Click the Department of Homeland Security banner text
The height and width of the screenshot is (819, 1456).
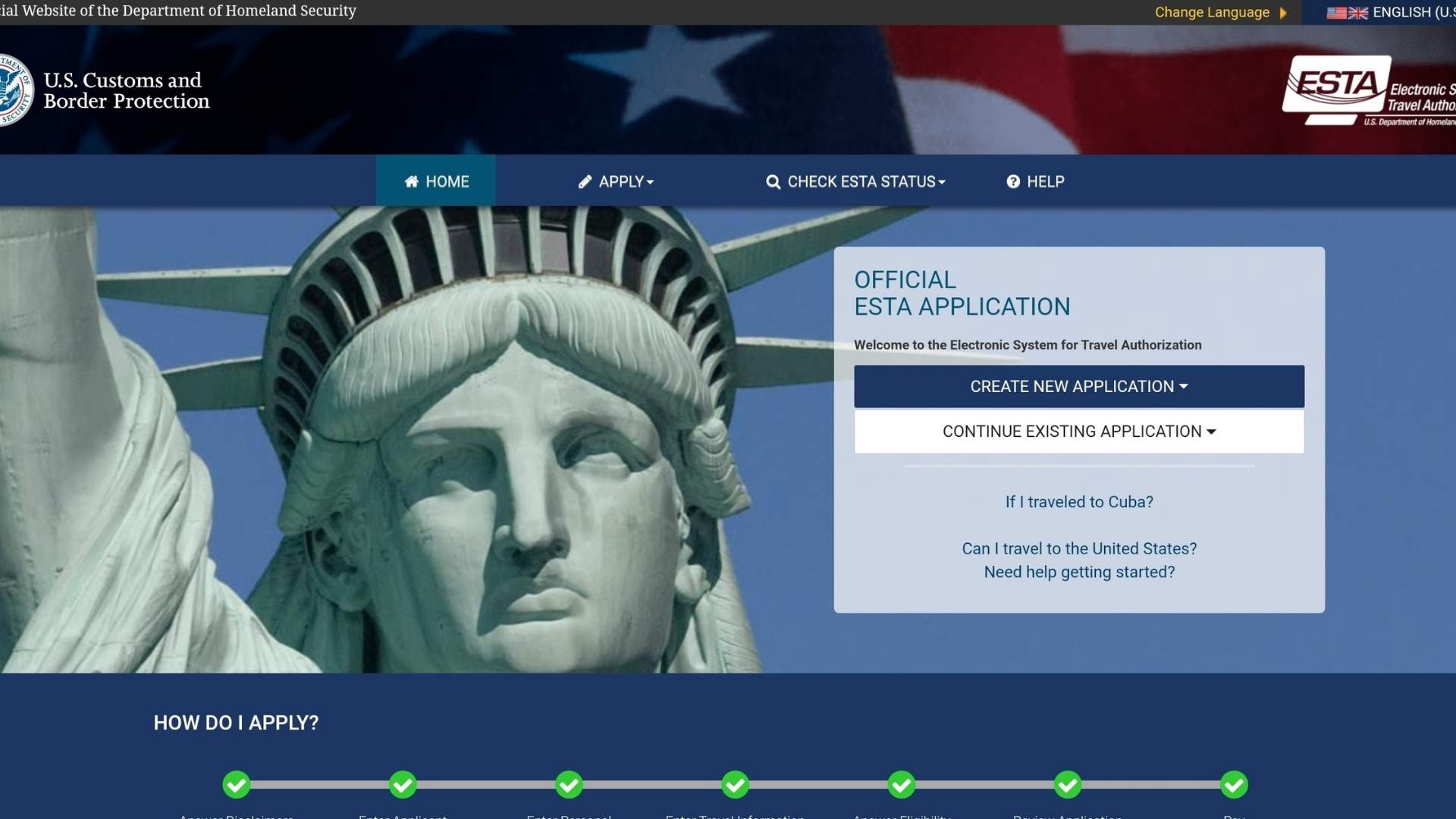[178, 11]
